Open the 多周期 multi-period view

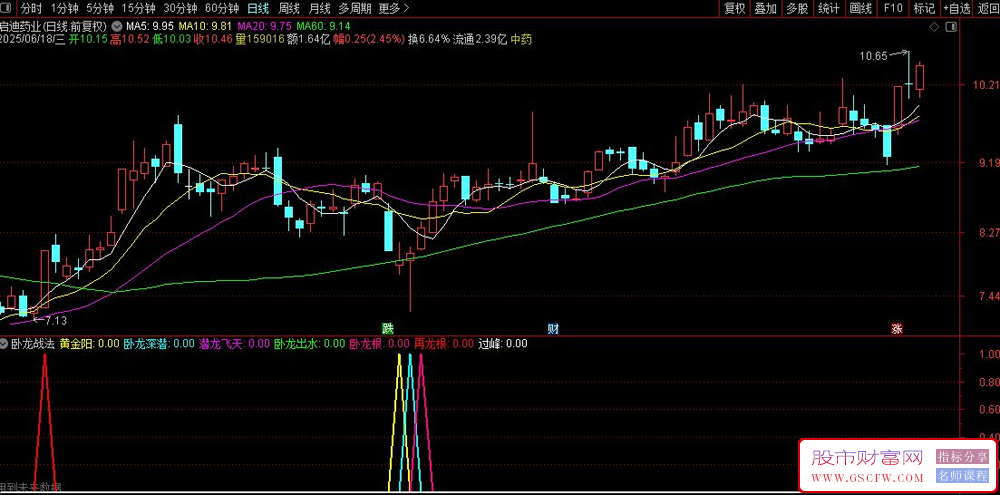tap(355, 8)
